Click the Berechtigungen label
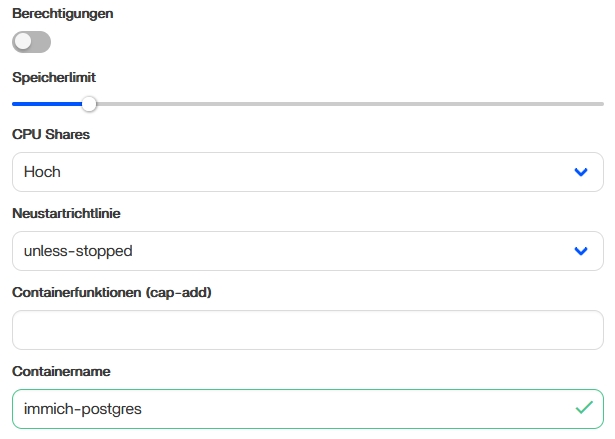 pyautogui.click(x=63, y=13)
